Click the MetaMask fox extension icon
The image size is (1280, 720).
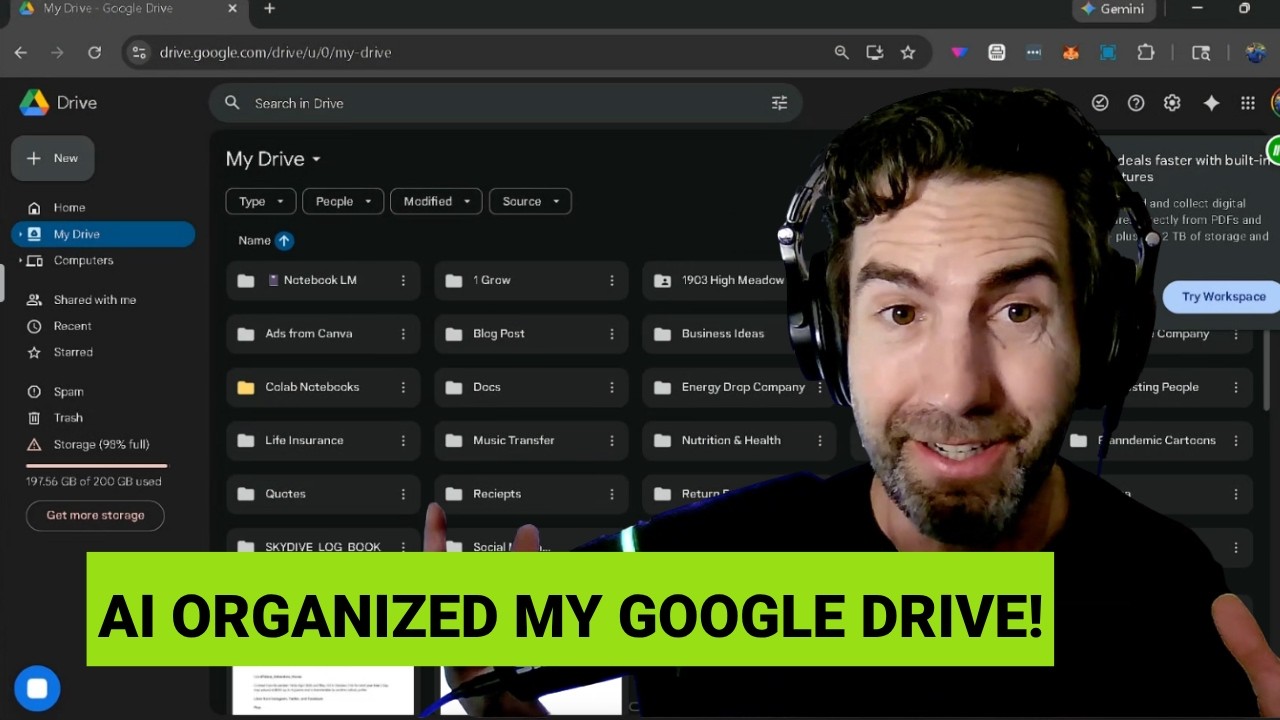[1071, 53]
